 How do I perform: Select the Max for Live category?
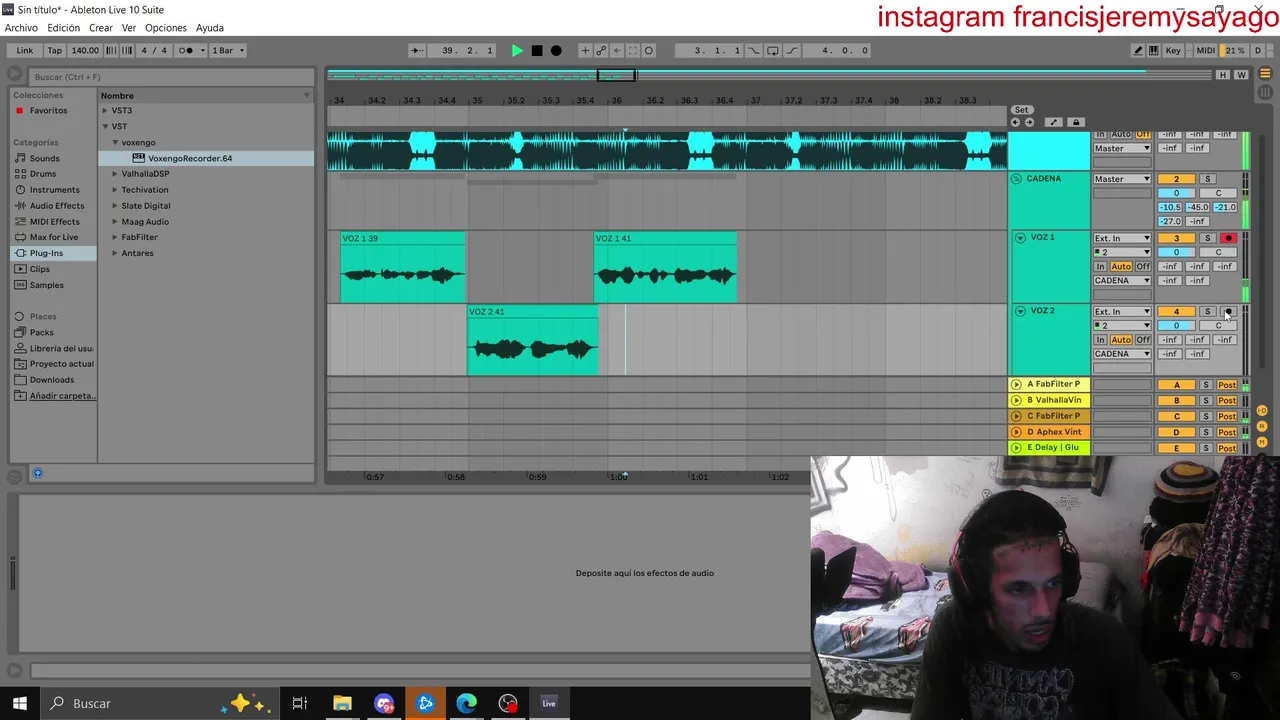[54, 237]
